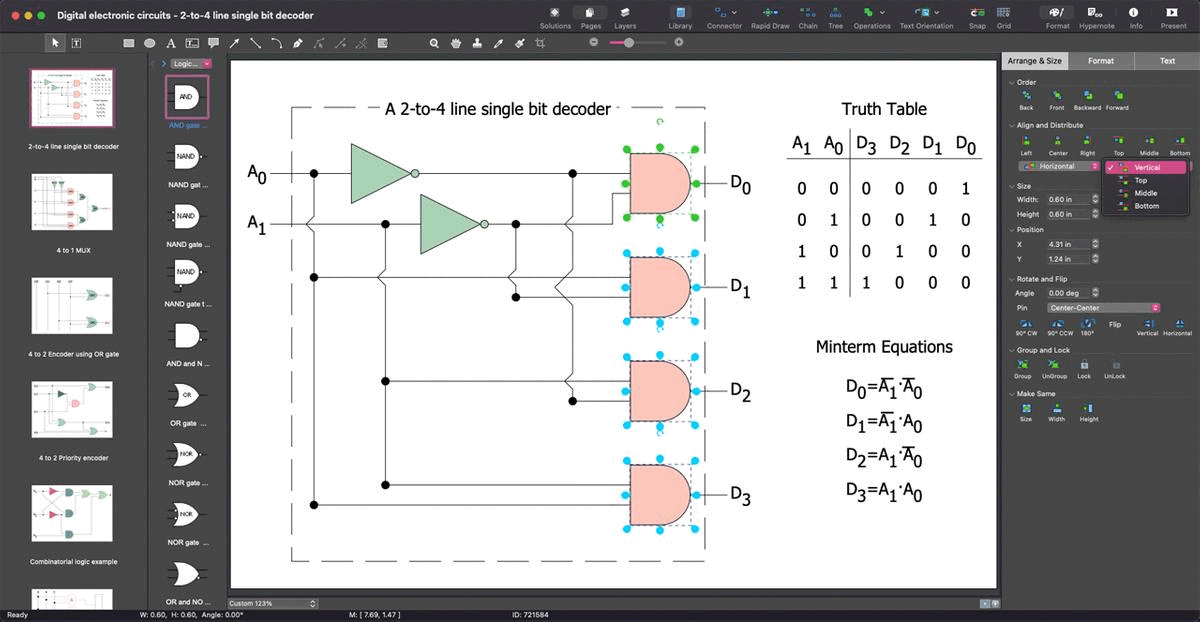Open the Solutions panel
This screenshot has height=622, width=1200.
click(555, 17)
